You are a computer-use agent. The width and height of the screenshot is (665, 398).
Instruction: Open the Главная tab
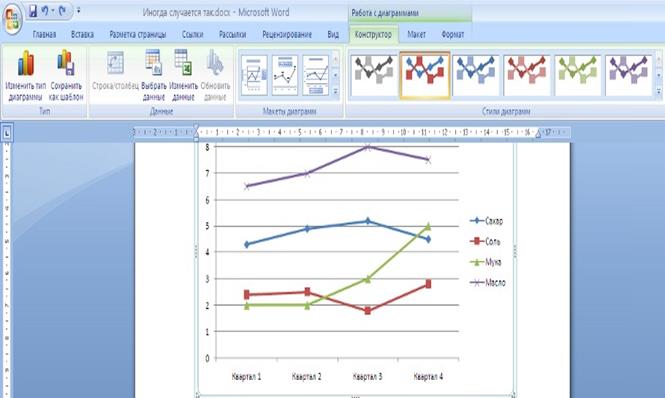pyautogui.click(x=44, y=34)
